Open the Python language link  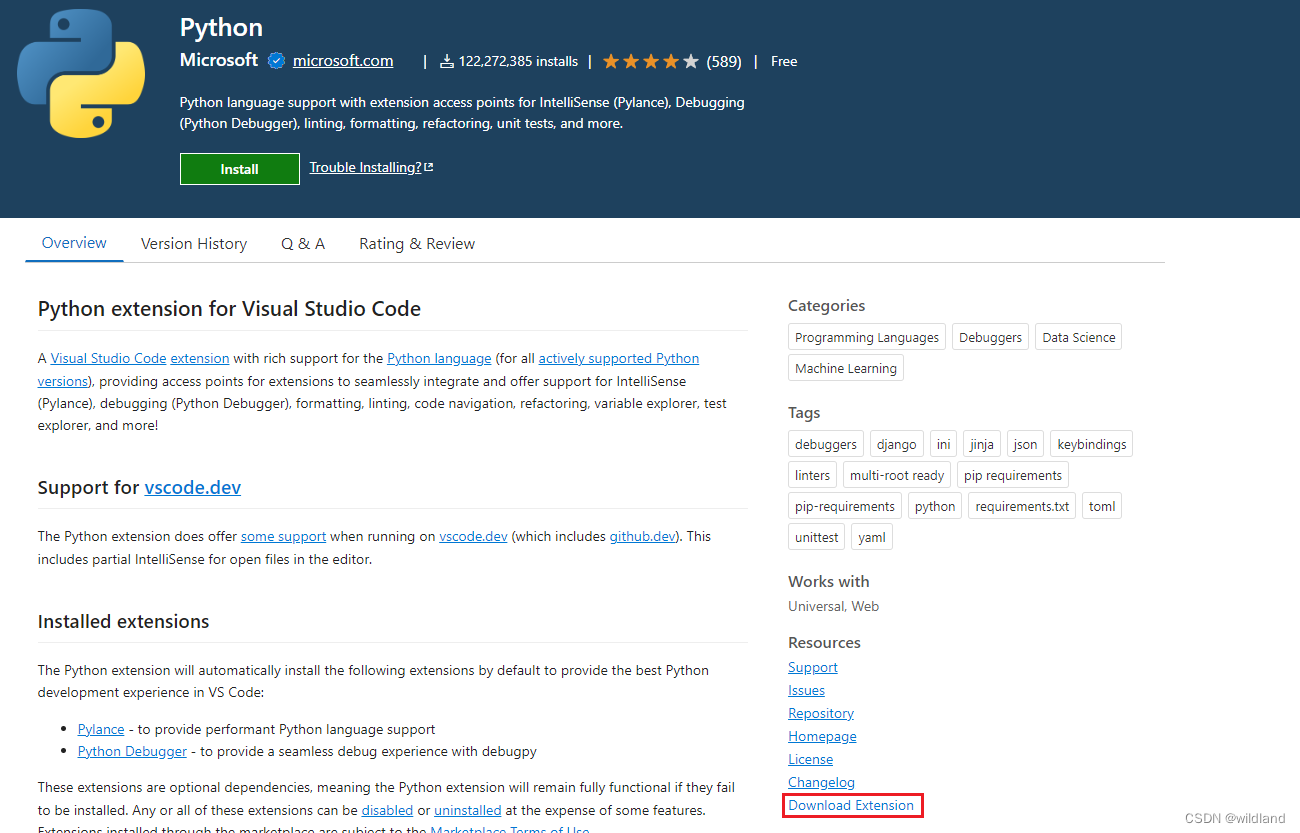pyautogui.click(x=439, y=358)
